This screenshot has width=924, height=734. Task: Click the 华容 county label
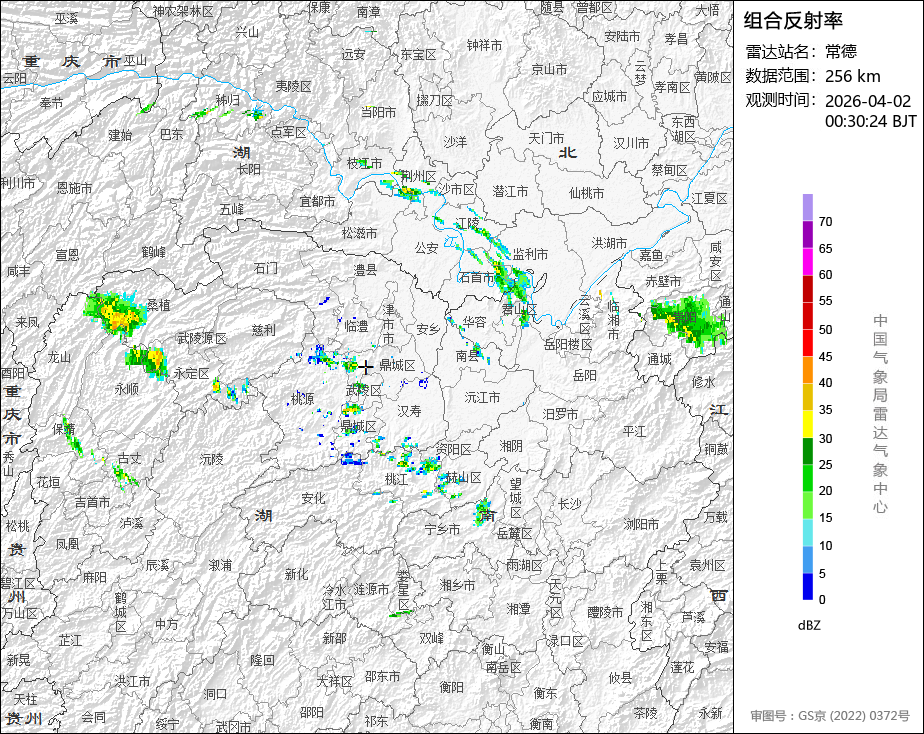pos(474,322)
